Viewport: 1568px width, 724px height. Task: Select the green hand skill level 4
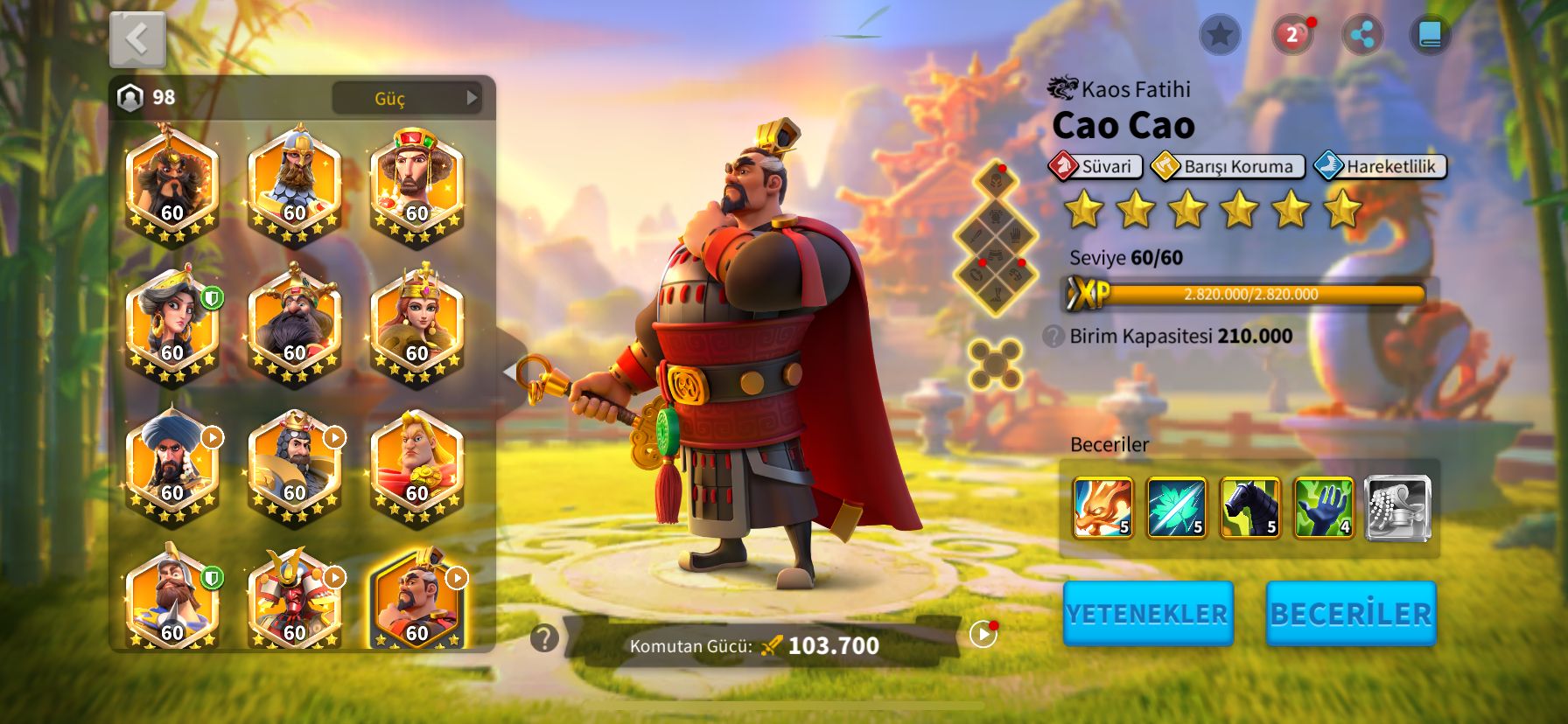tap(1323, 507)
